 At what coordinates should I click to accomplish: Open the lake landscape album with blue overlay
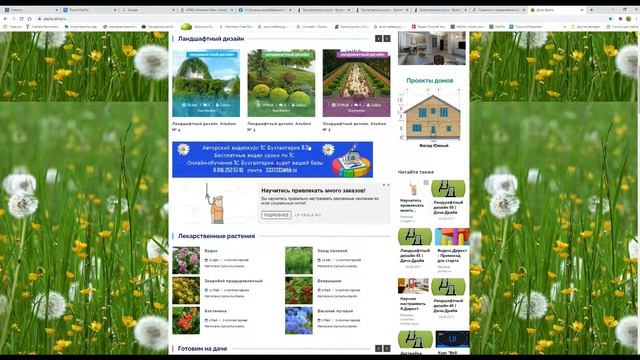click(x=206, y=83)
